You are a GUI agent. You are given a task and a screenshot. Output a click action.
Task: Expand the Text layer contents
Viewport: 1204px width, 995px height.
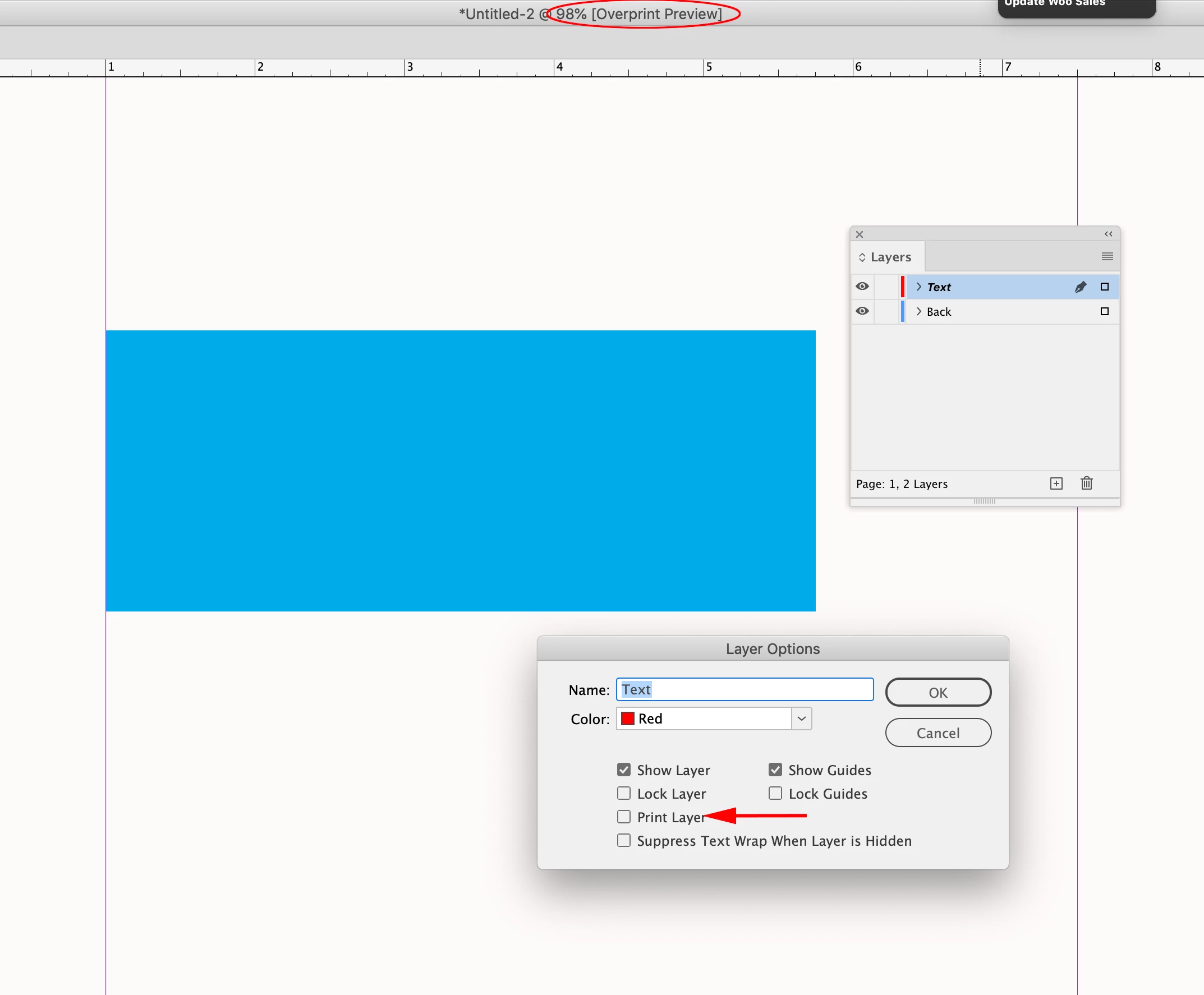[919, 287]
